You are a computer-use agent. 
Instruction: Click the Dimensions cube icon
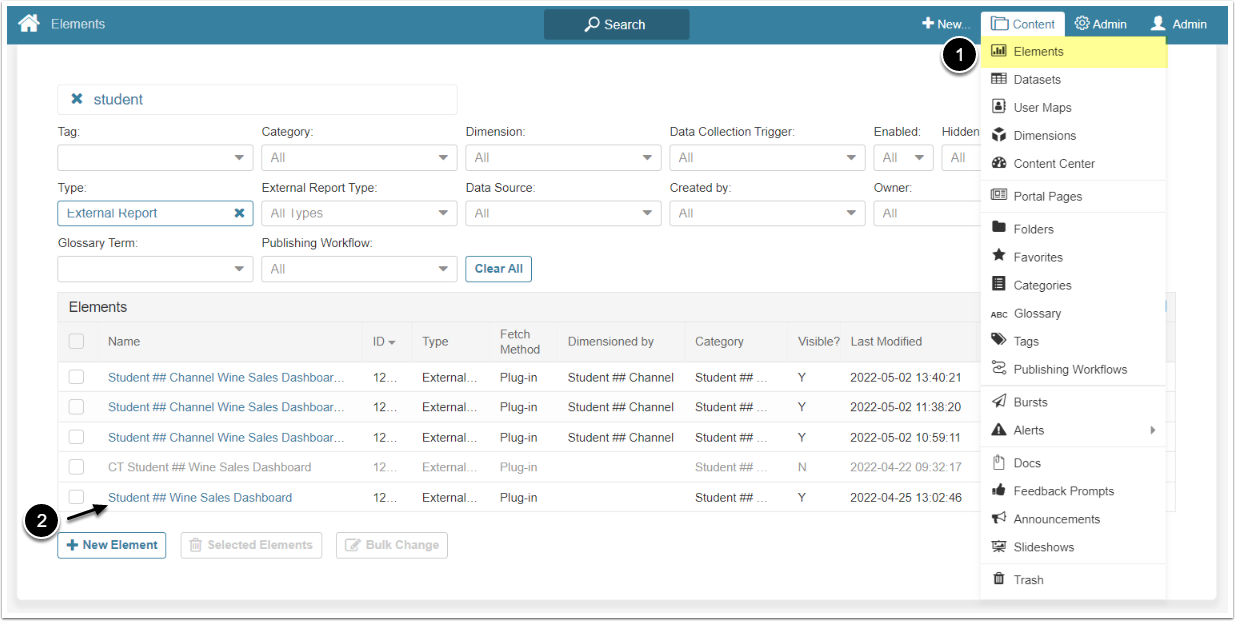click(998, 135)
